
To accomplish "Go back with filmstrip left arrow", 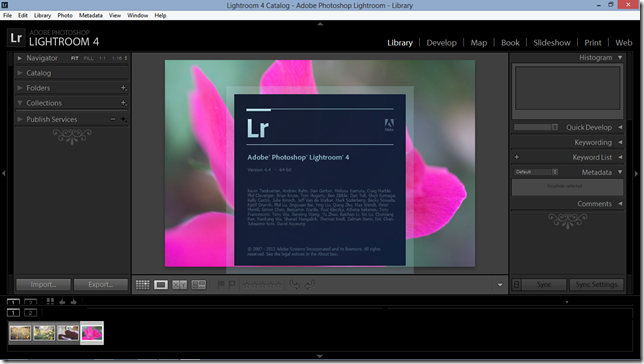I will [x=62, y=302].
